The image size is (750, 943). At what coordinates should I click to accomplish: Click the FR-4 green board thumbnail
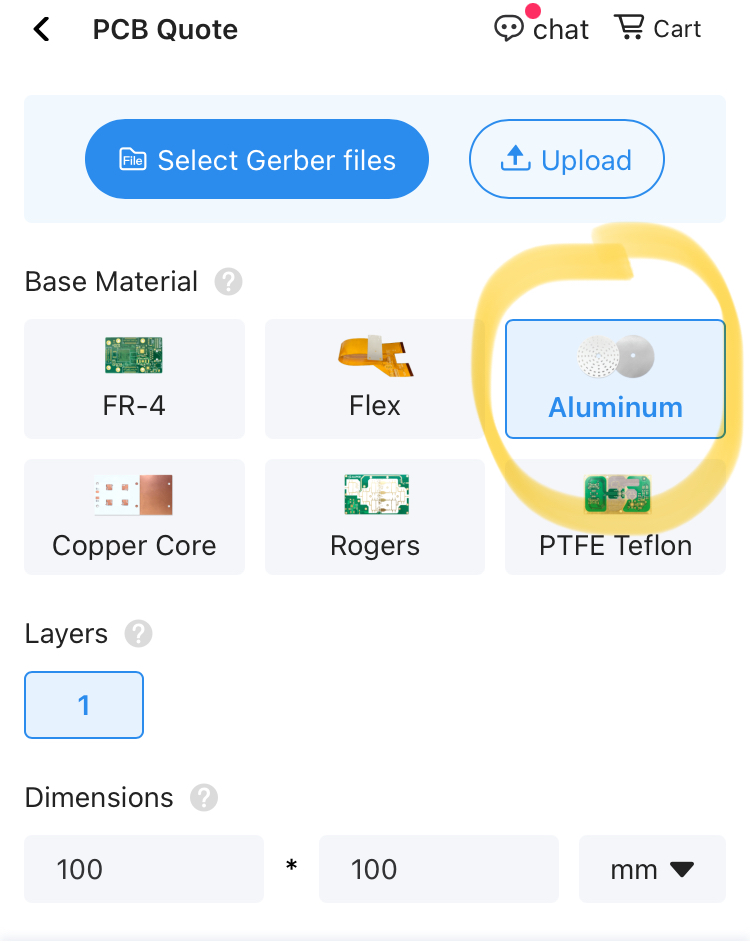click(134, 355)
